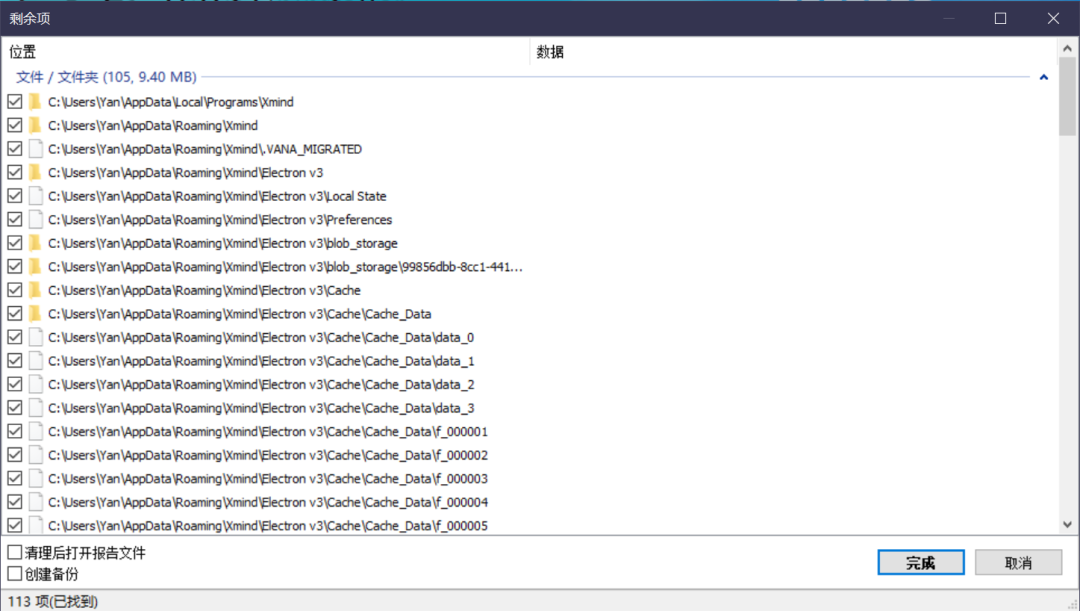
Task: Select the Cache_Data\data_2 path text
Action: pyautogui.click(x=261, y=384)
